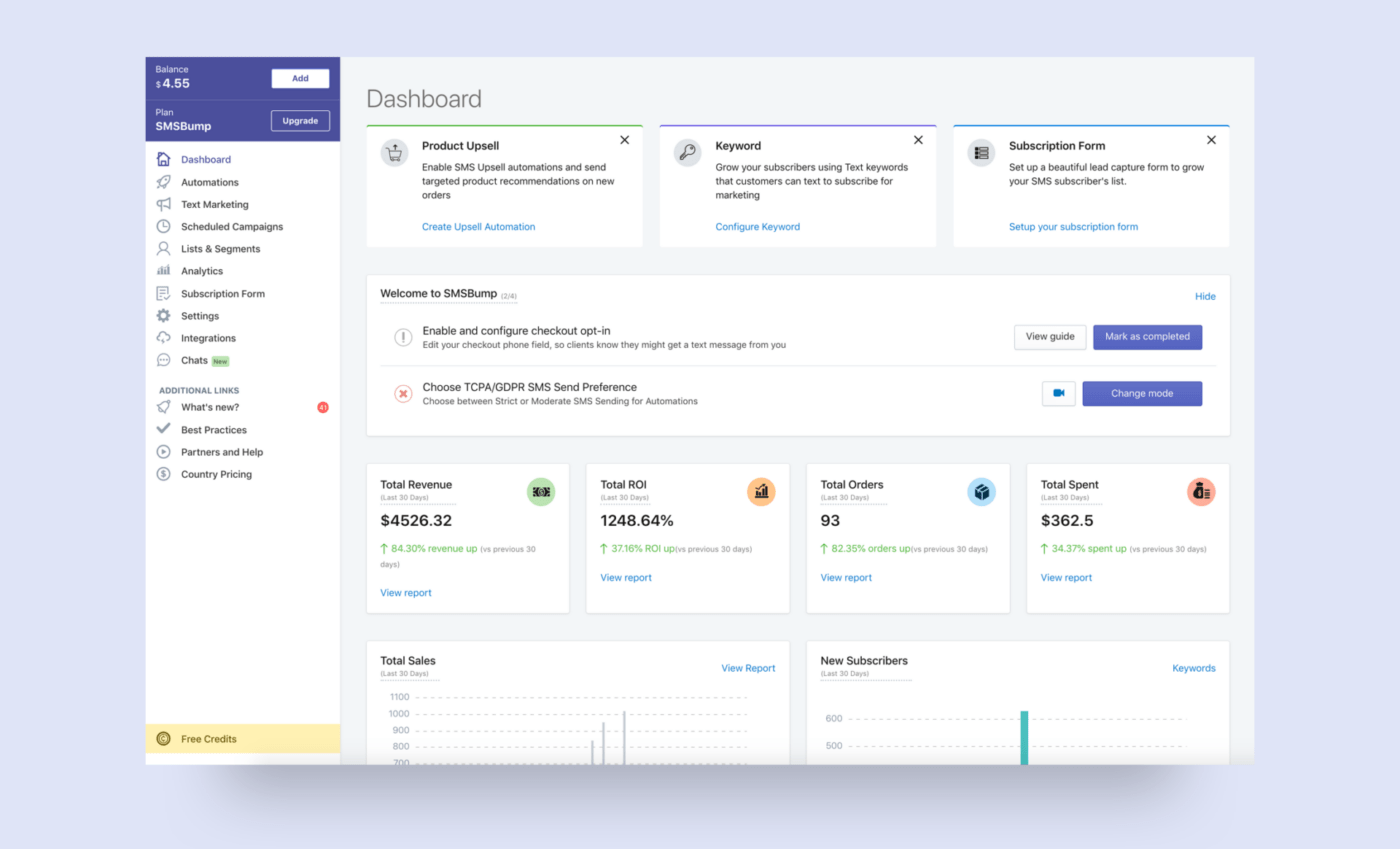Click the Welcome to SMSBump heading
The image size is (1400, 849).
[439, 294]
